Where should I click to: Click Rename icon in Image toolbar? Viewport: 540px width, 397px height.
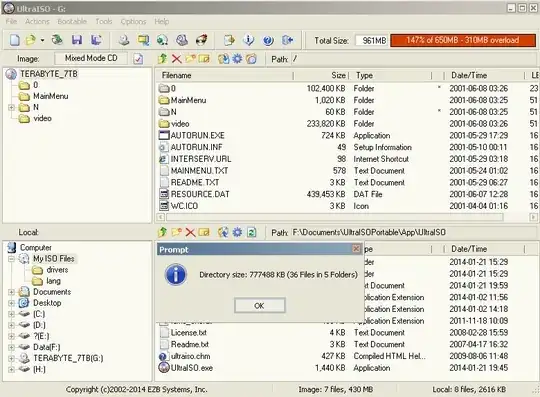coord(204,59)
